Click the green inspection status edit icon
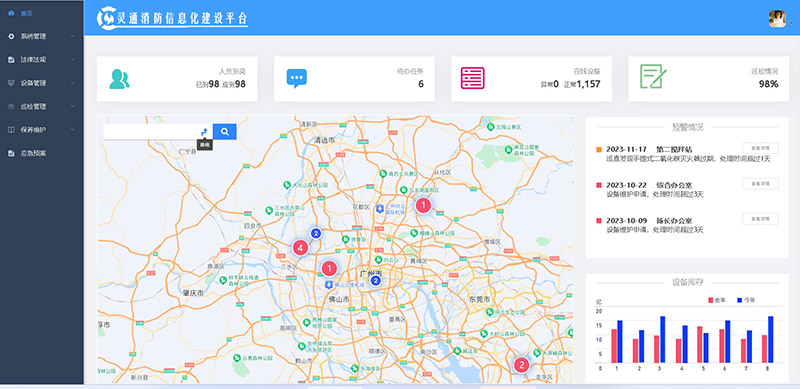800x389 pixels. [653, 77]
